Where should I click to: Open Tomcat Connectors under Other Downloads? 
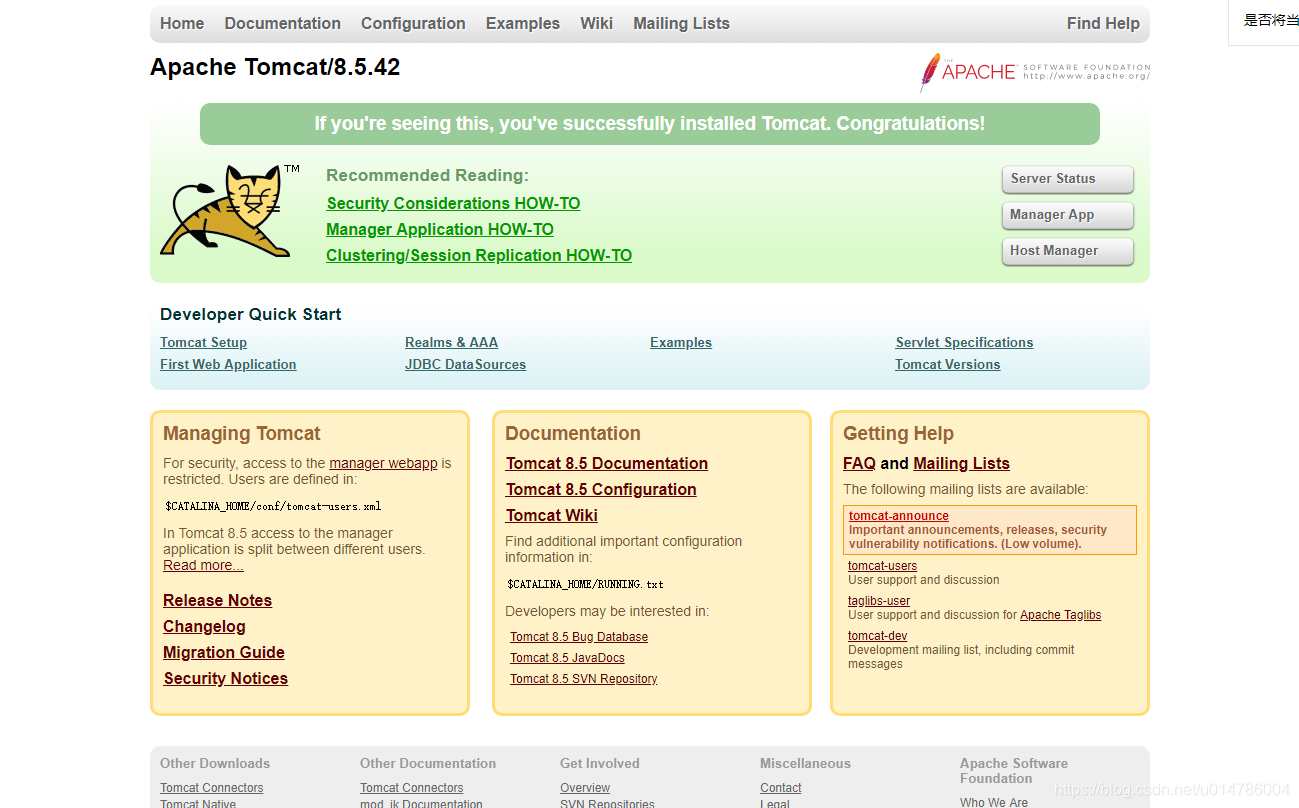point(211,788)
